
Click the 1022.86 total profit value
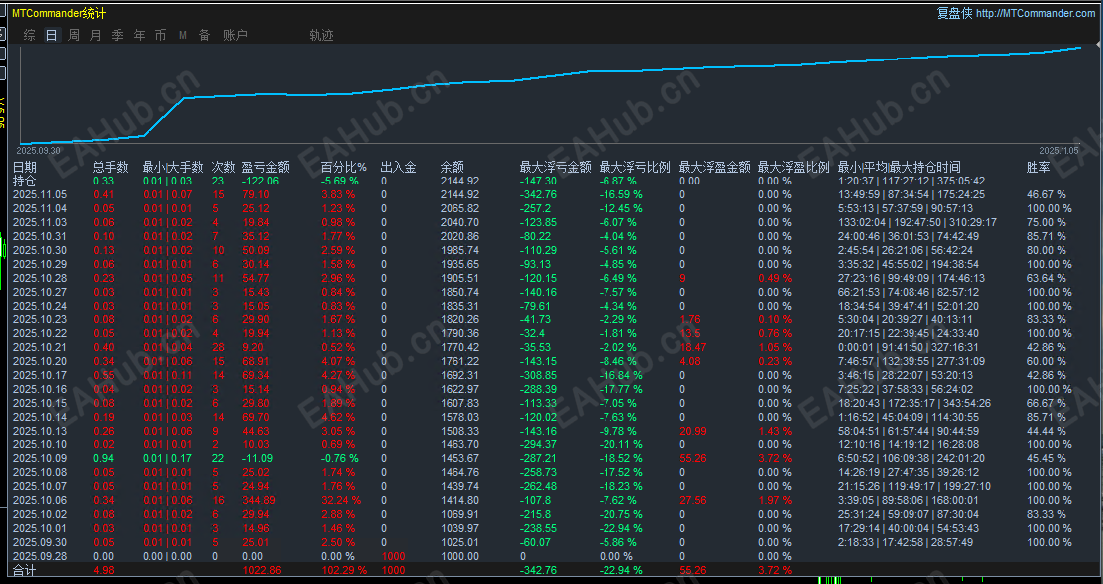coord(262,571)
